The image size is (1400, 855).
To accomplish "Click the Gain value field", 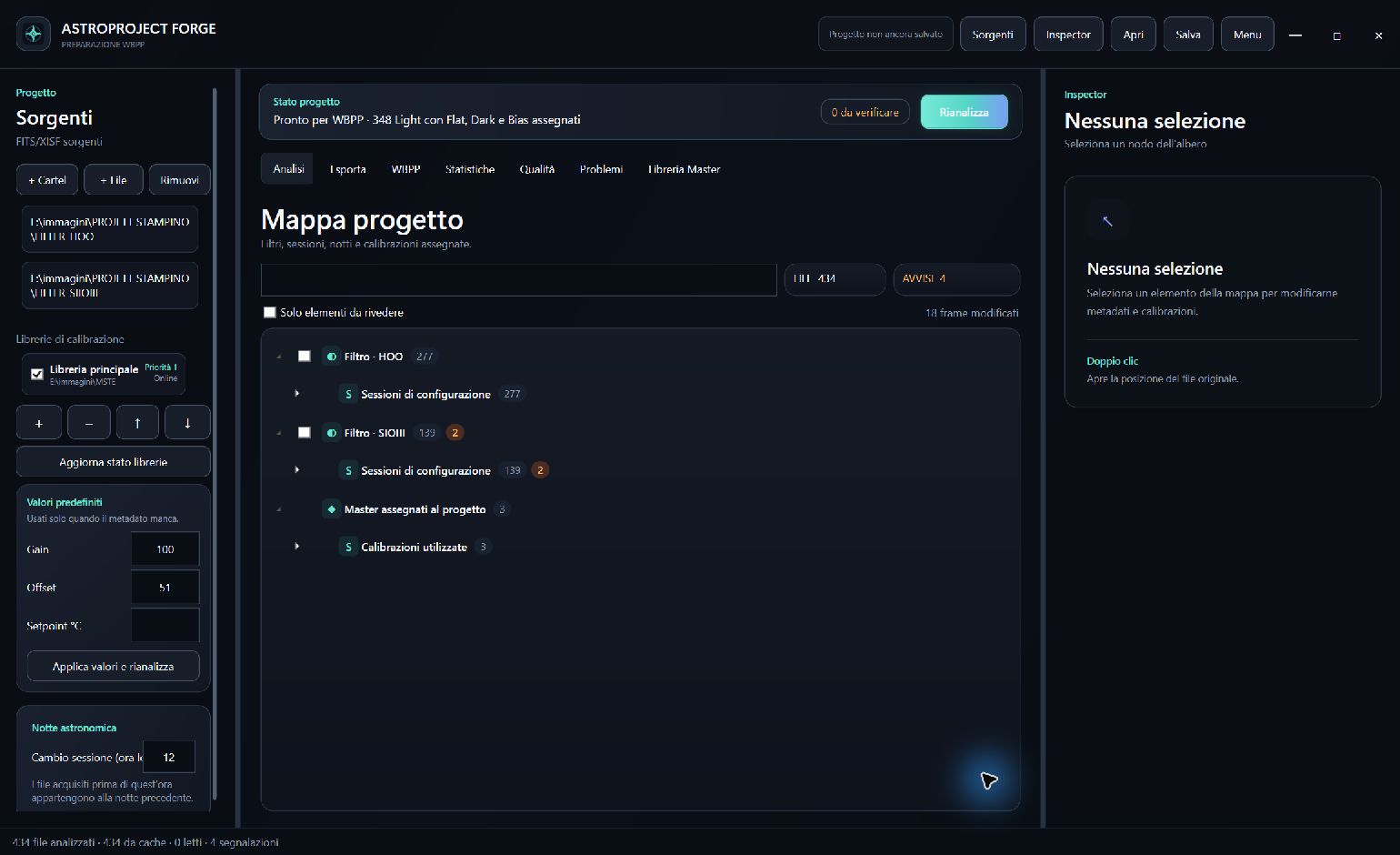I will (165, 549).
